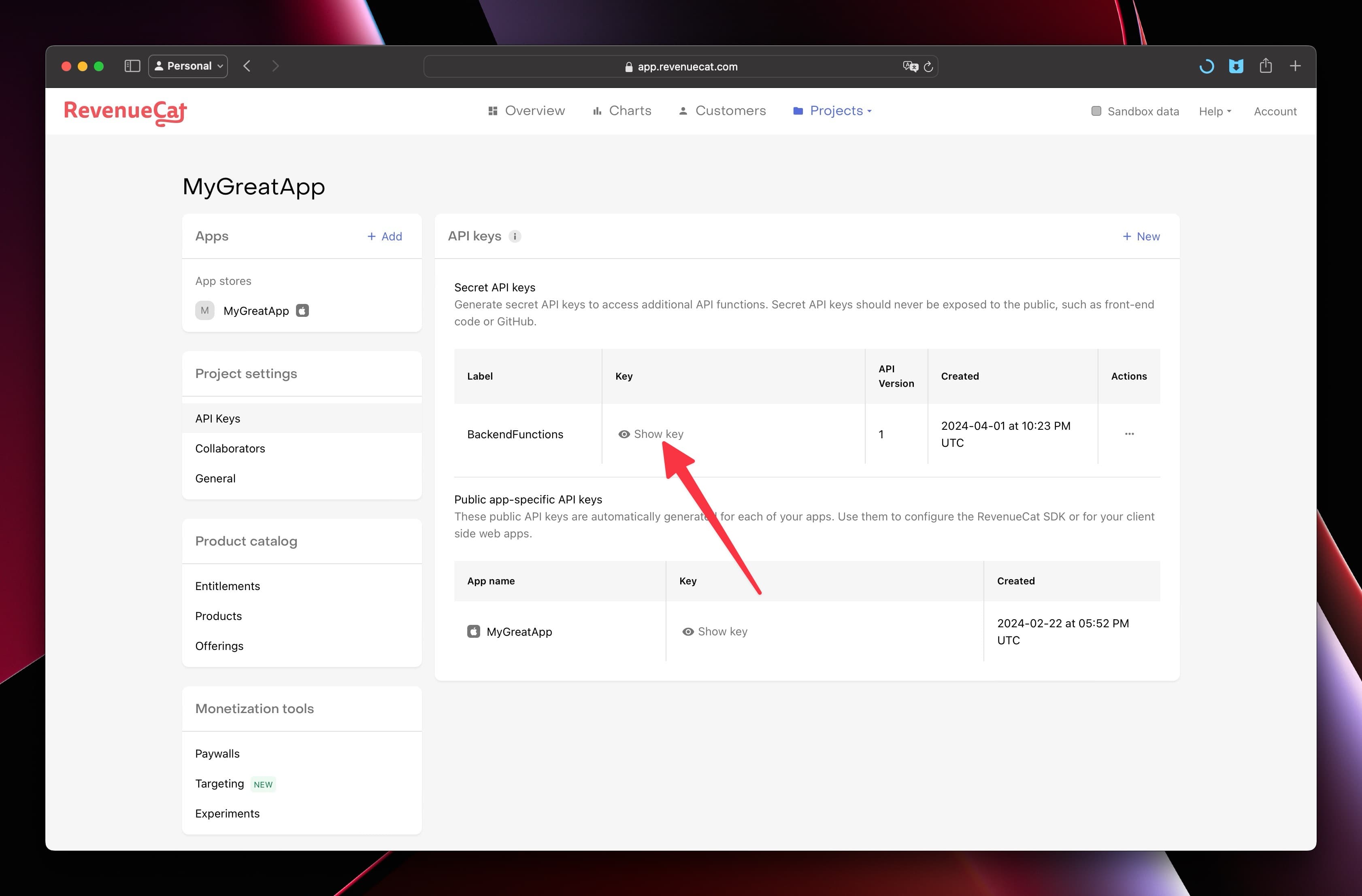
Task: Open actions ellipsis for BackendFunctions key
Action: point(1129,434)
